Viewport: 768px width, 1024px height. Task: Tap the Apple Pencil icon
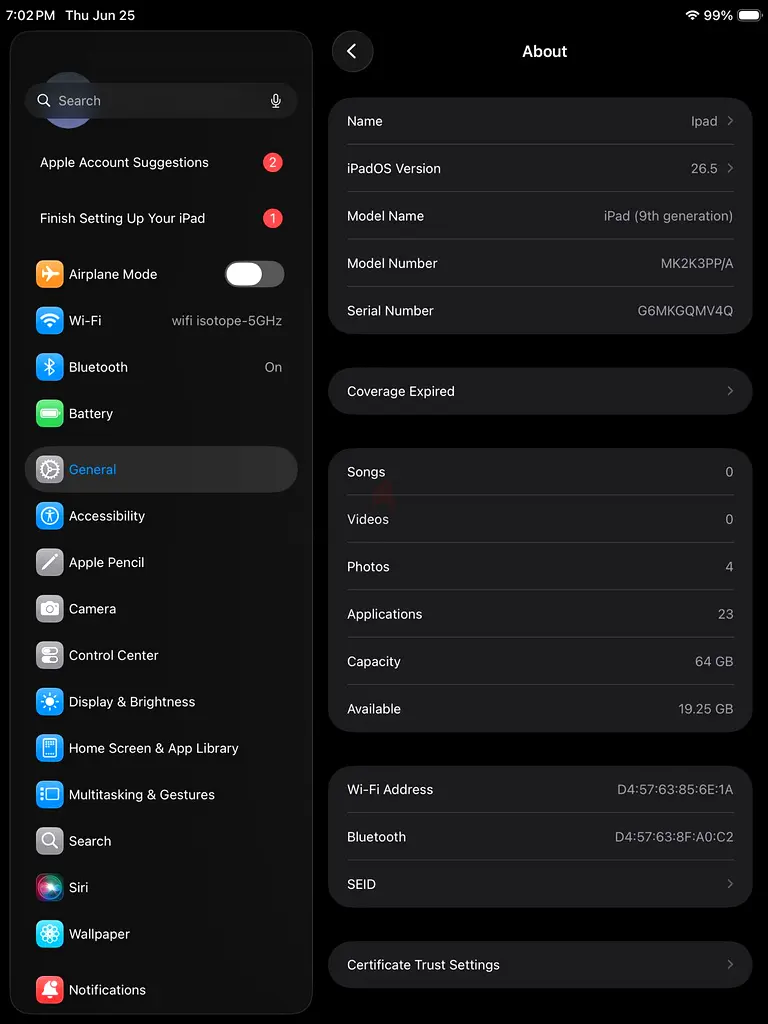pyautogui.click(x=50, y=562)
